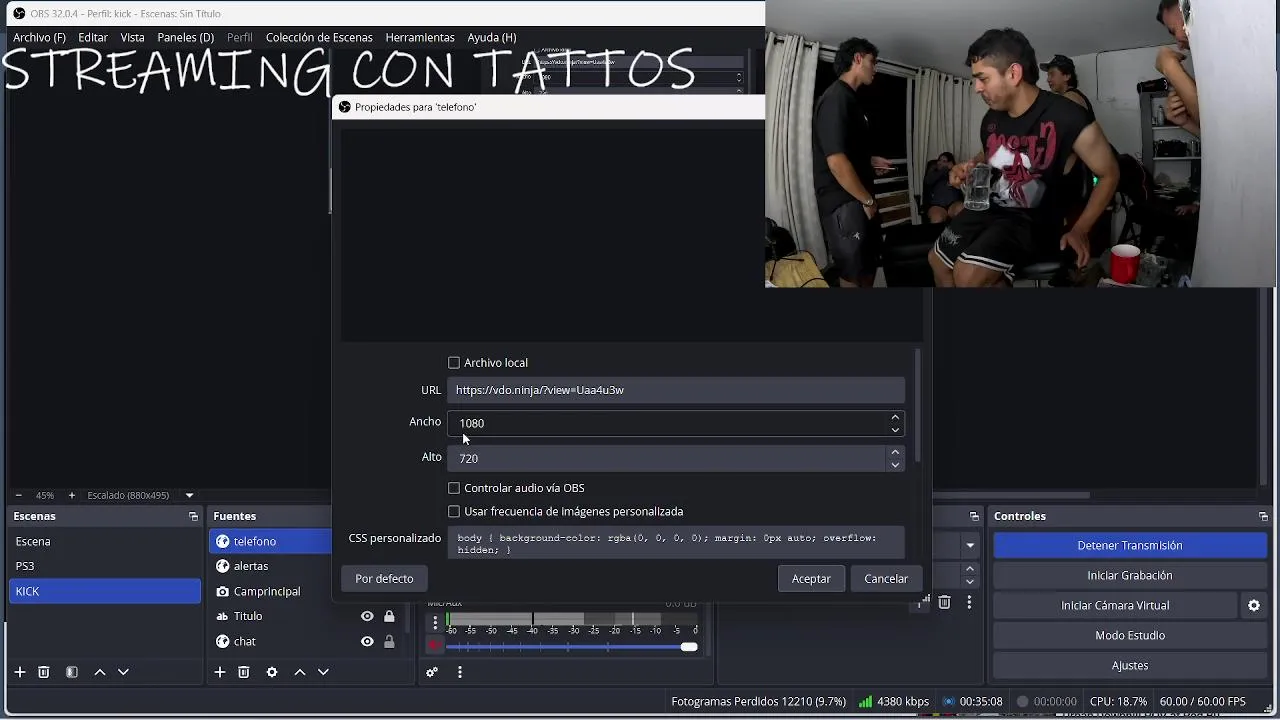Click Aceptar in the properties dialog
Screen dimensions: 1280x720
811,579
